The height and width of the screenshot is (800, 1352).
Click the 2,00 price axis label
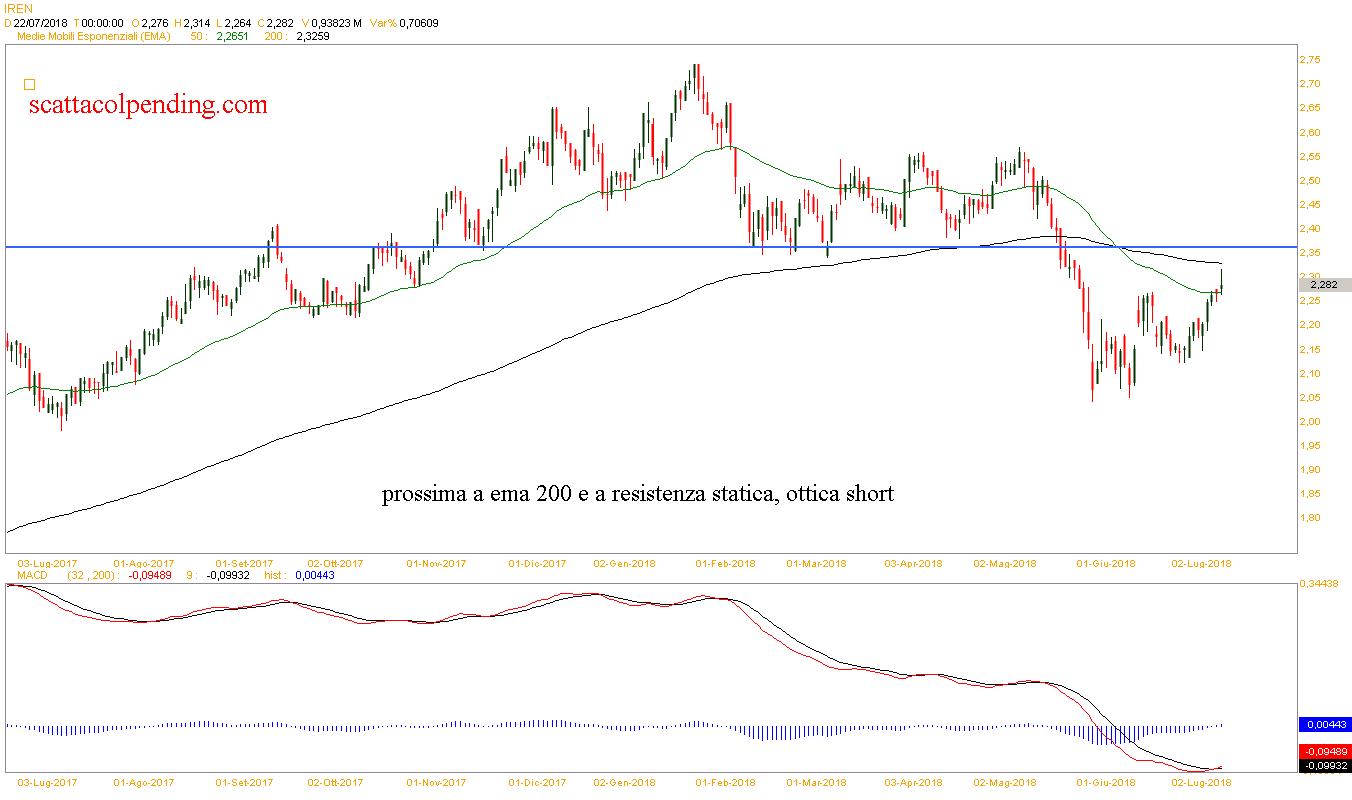coord(1308,421)
